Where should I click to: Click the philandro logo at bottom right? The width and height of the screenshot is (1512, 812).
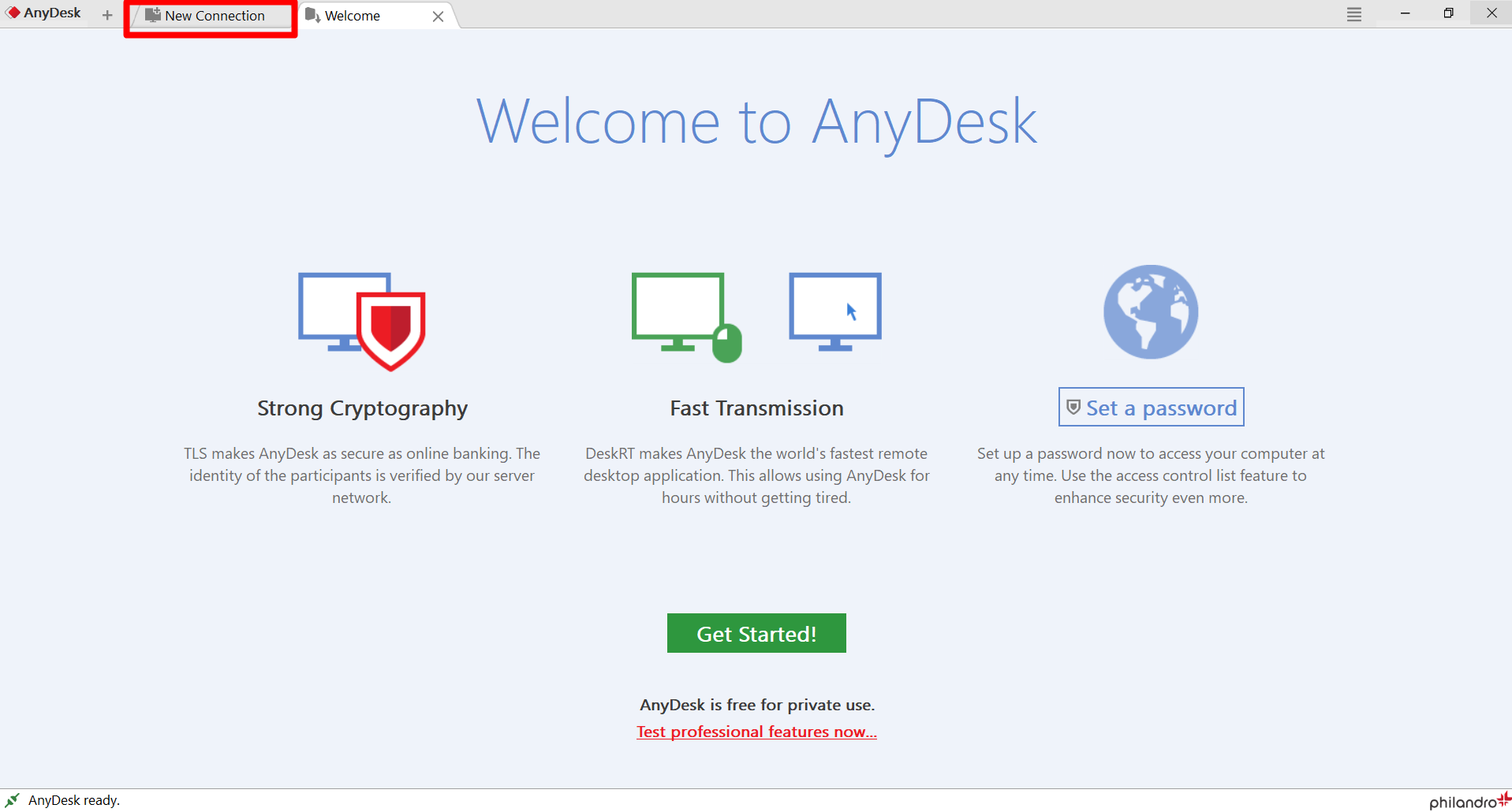1470,801
